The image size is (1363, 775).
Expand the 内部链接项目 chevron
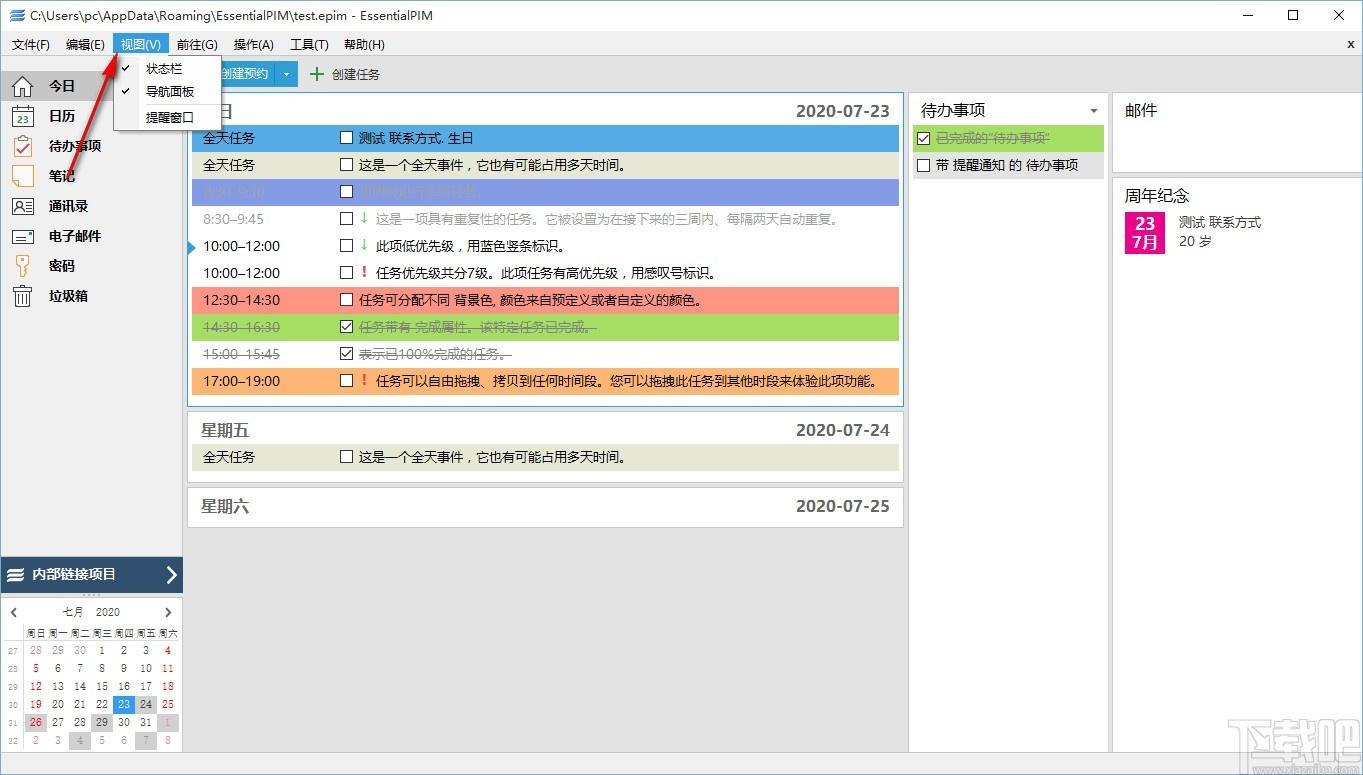[171, 574]
